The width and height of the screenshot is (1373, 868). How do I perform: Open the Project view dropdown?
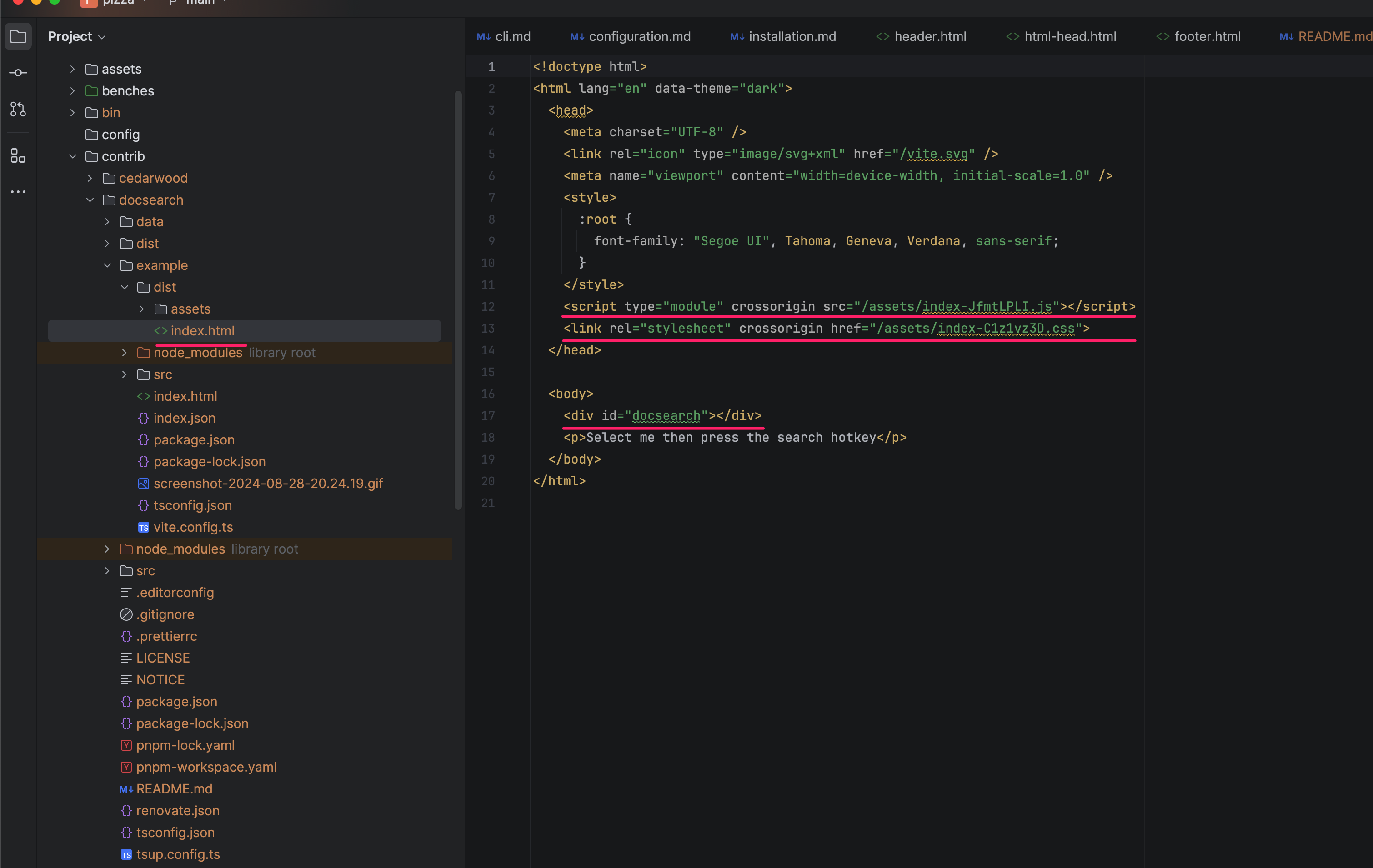coord(76,36)
